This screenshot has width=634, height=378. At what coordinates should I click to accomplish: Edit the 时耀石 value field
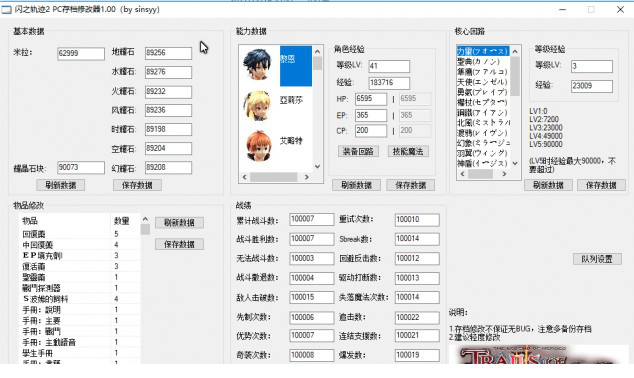click(x=168, y=129)
